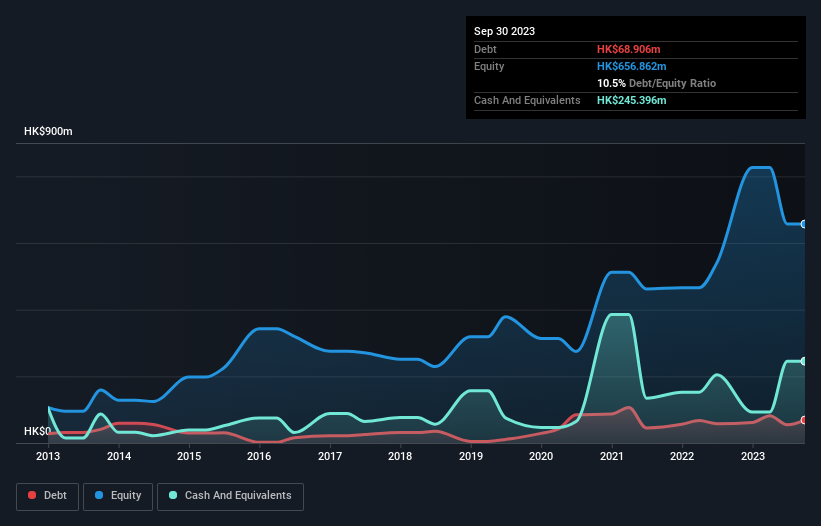Click the HK$900m y-axis label

pyautogui.click(x=48, y=131)
